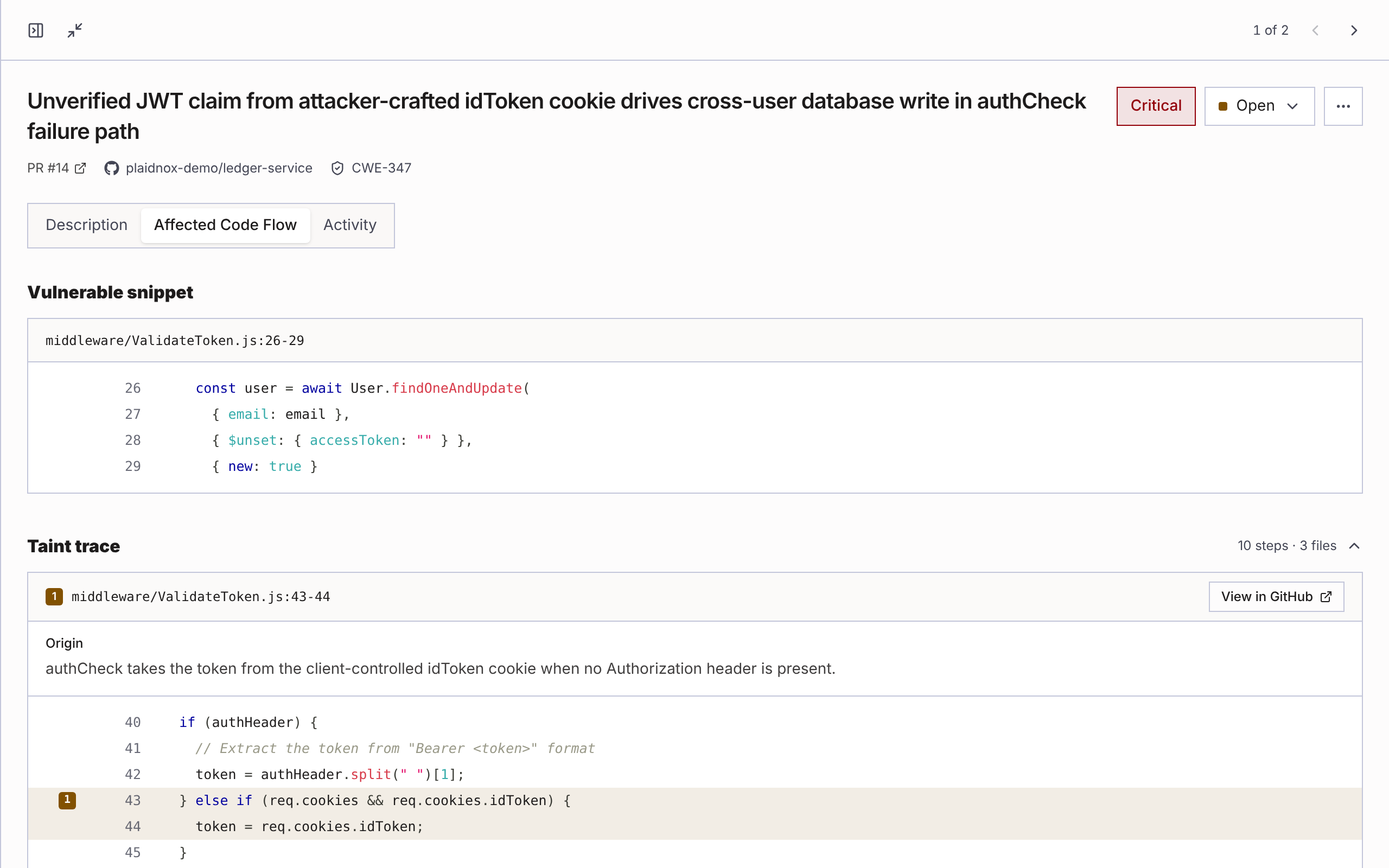1389x868 pixels.
Task: Click step 1 marker on line 43
Action: click(x=67, y=800)
